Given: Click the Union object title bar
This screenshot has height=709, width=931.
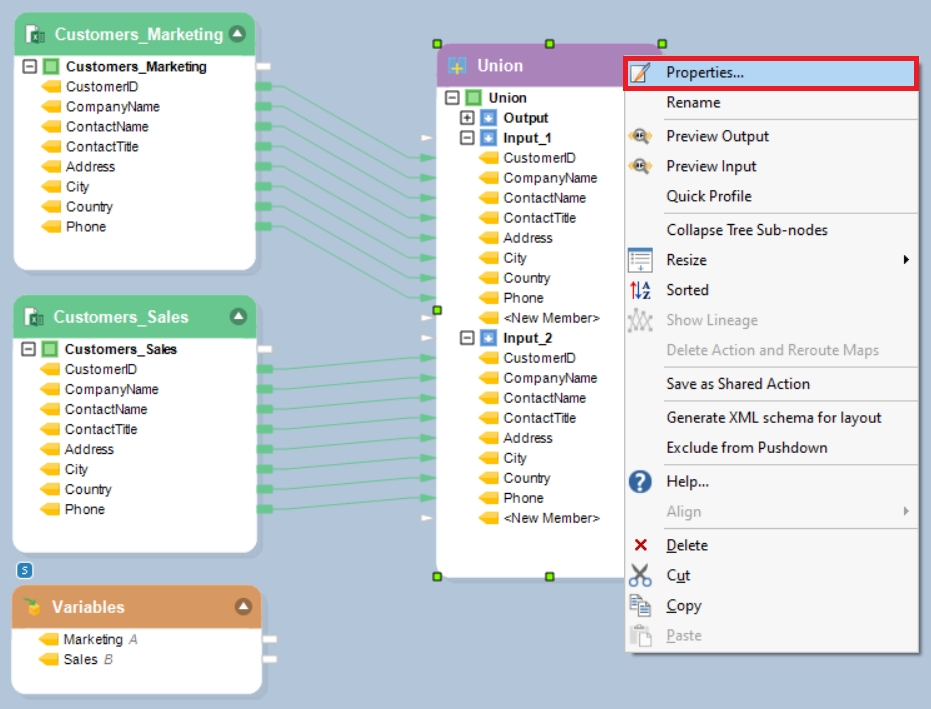Looking at the screenshot, I should (530, 66).
